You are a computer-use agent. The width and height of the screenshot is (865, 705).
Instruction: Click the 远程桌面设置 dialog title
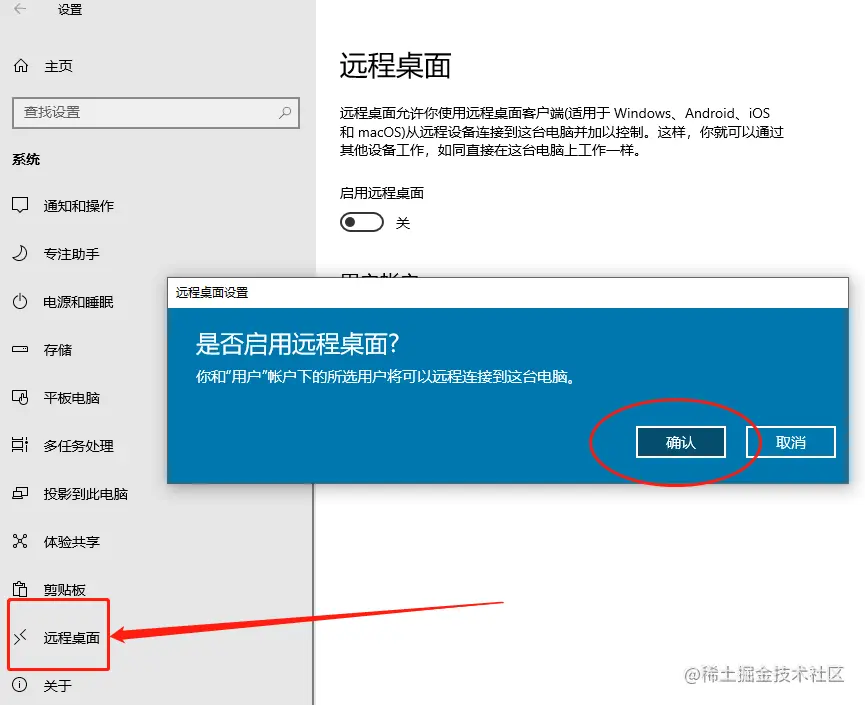pyautogui.click(x=212, y=292)
